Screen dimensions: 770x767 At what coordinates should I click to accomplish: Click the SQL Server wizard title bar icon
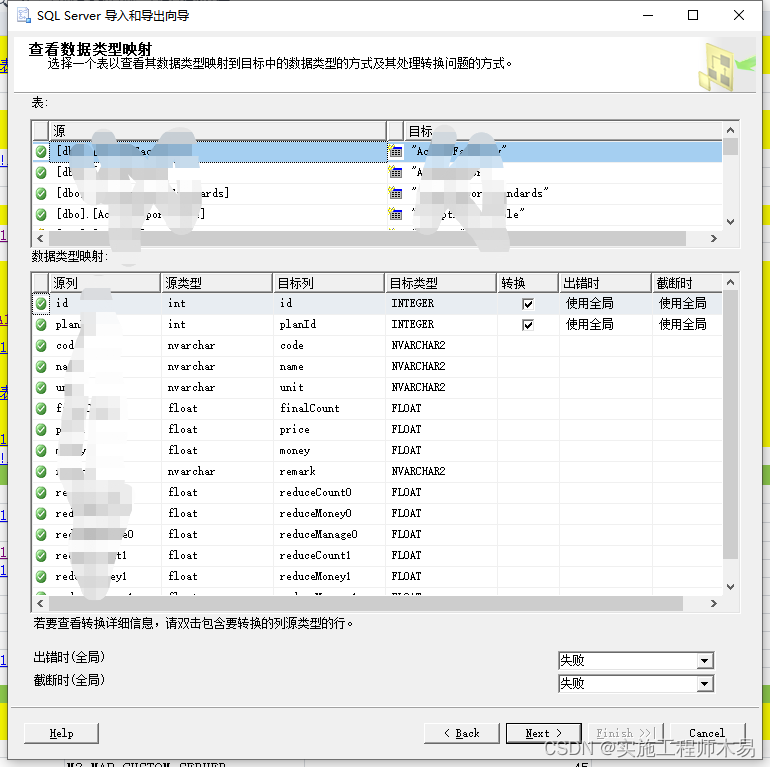(24, 15)
